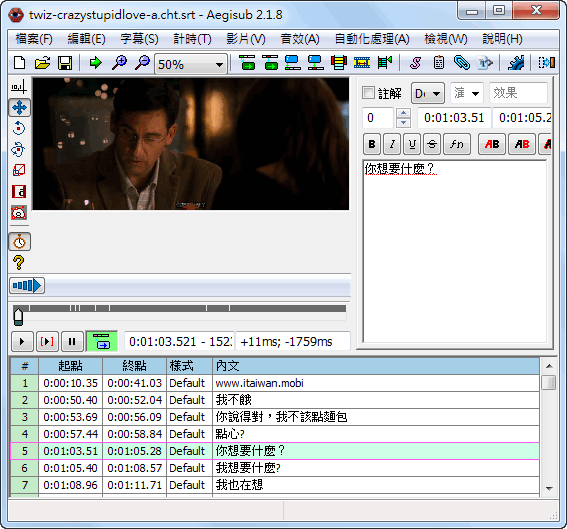The width and height of the screenshot is (567, 529).
Task: Click the Save subtitles floppy icon
Action: tap(65, 63)
